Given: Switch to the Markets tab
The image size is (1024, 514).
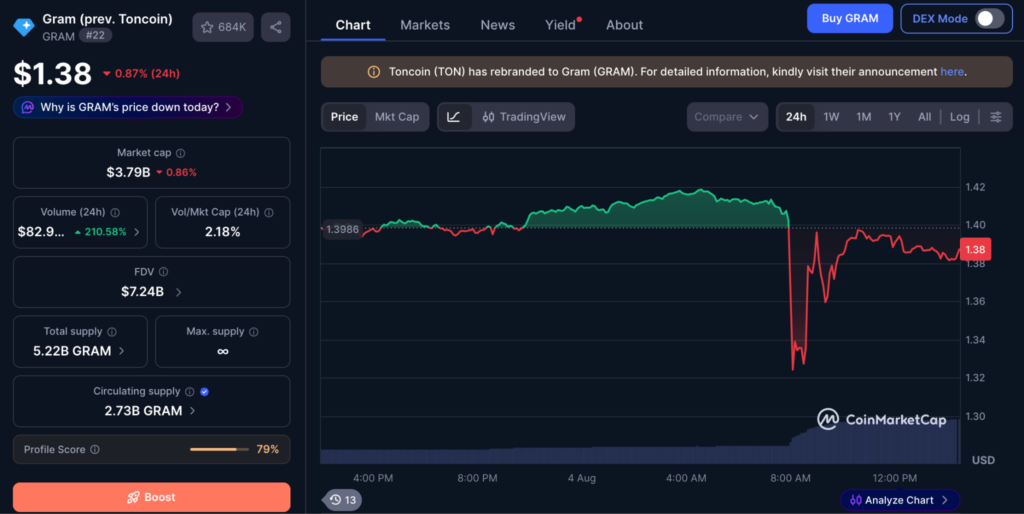Looking at the screenshot, I should (x=425, y=25).
